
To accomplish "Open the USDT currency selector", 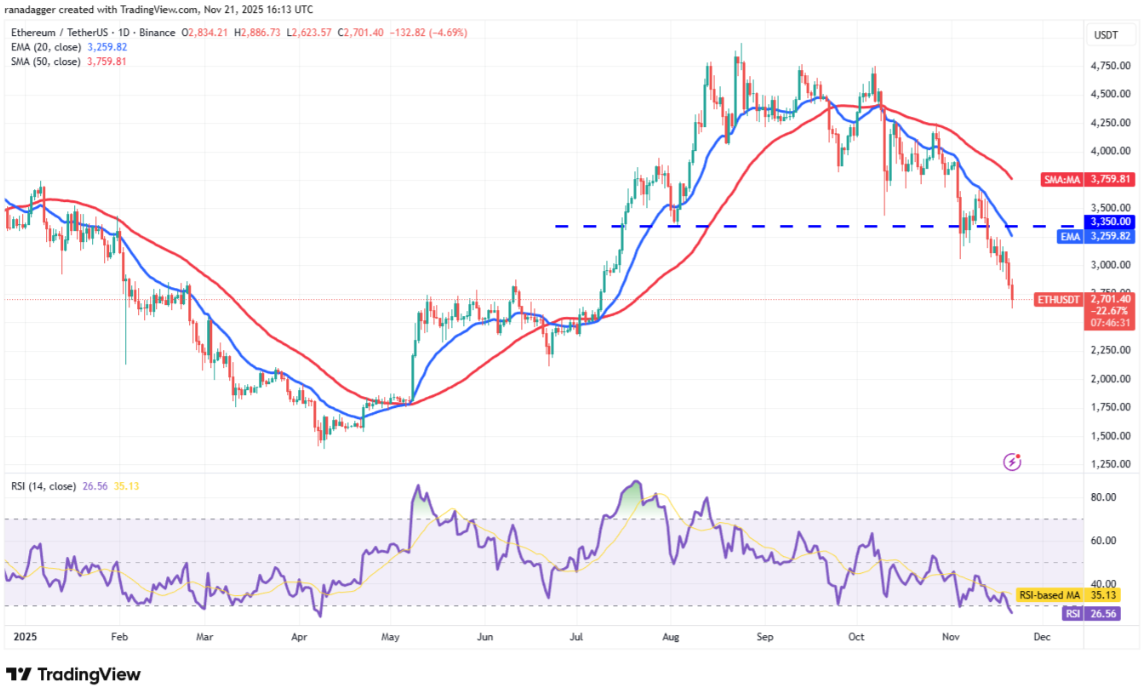I will click(x=1108, y=34).
